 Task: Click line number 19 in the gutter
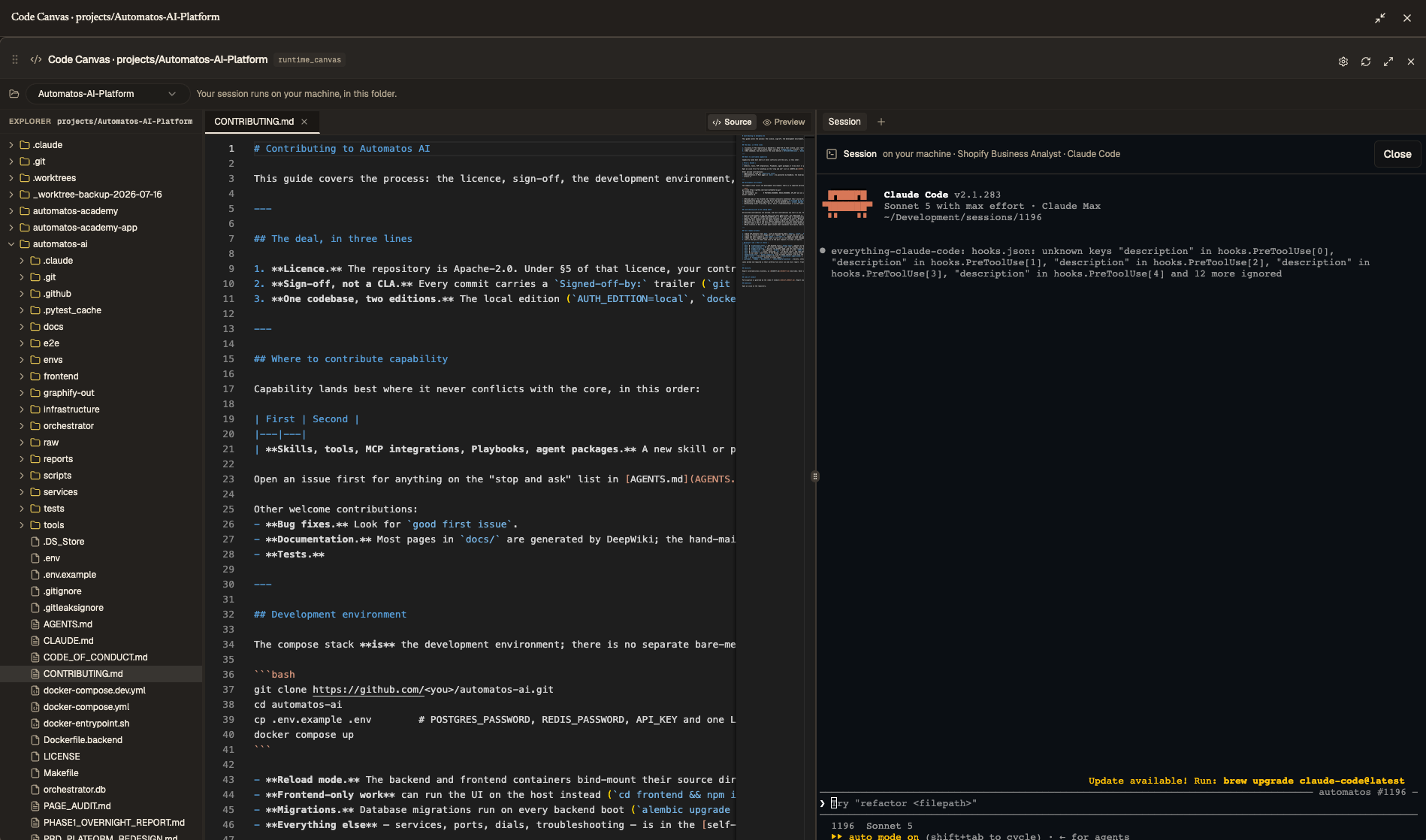228,419
